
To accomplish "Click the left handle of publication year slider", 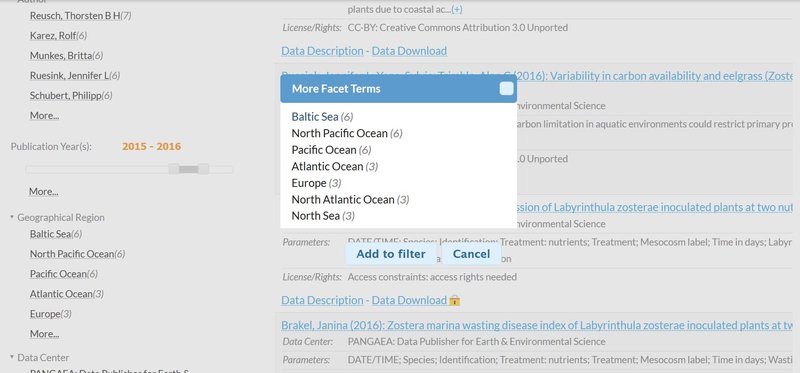I will (173, 169).
